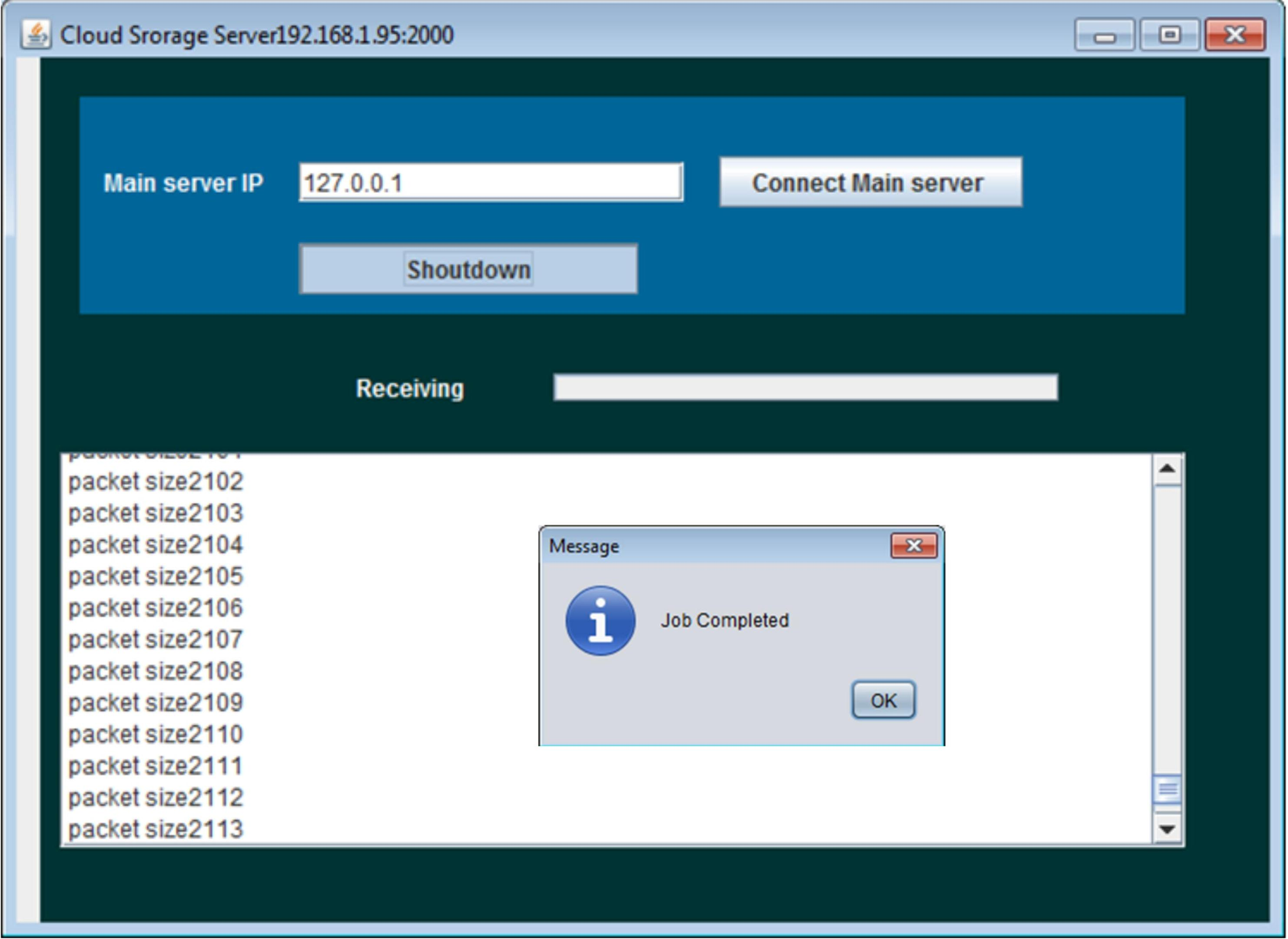Select the packet size2102 log line
Viewport: 1288px width, 939px height.
tap(156, 482)
